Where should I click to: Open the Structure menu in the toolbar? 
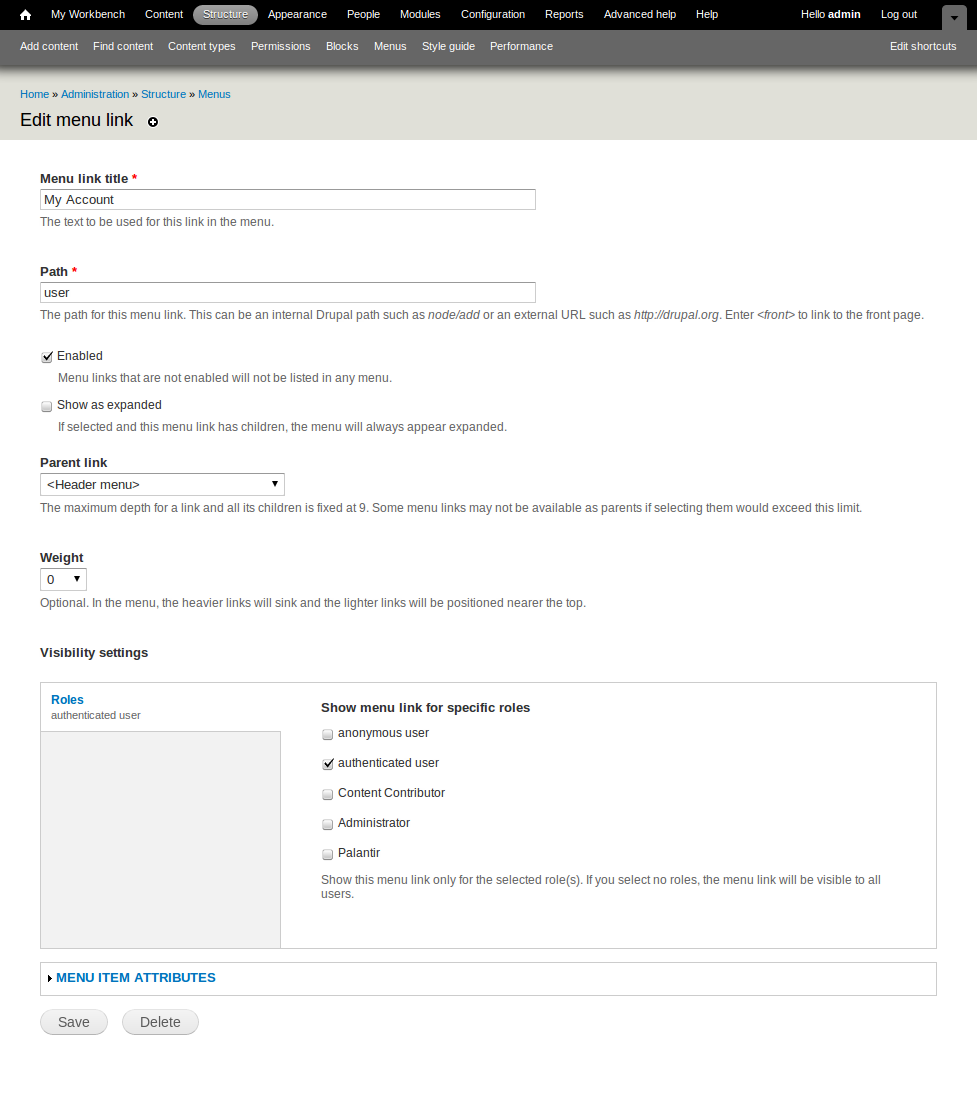[226, 14]
